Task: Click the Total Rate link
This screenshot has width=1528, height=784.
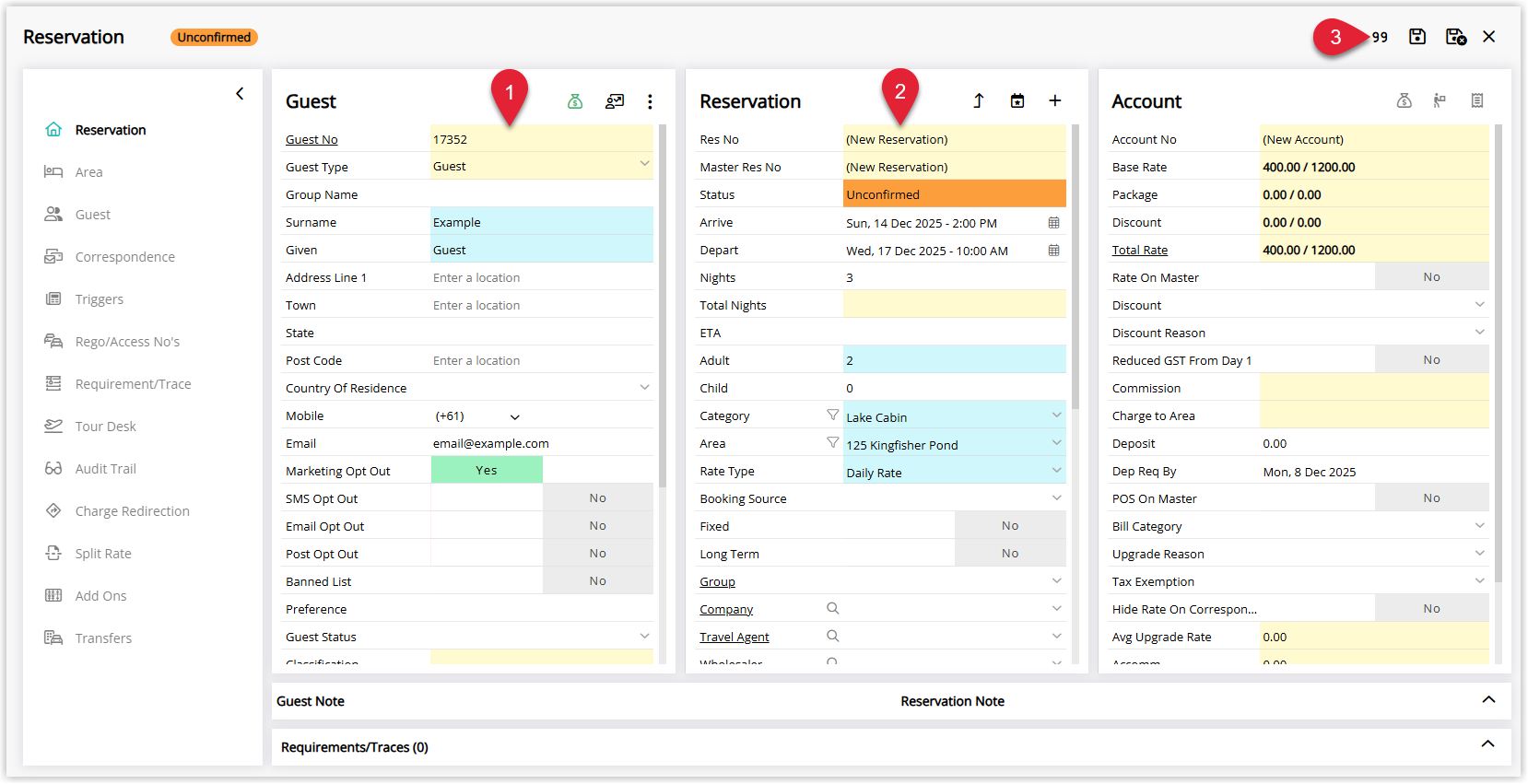Action: [1140, 251]
